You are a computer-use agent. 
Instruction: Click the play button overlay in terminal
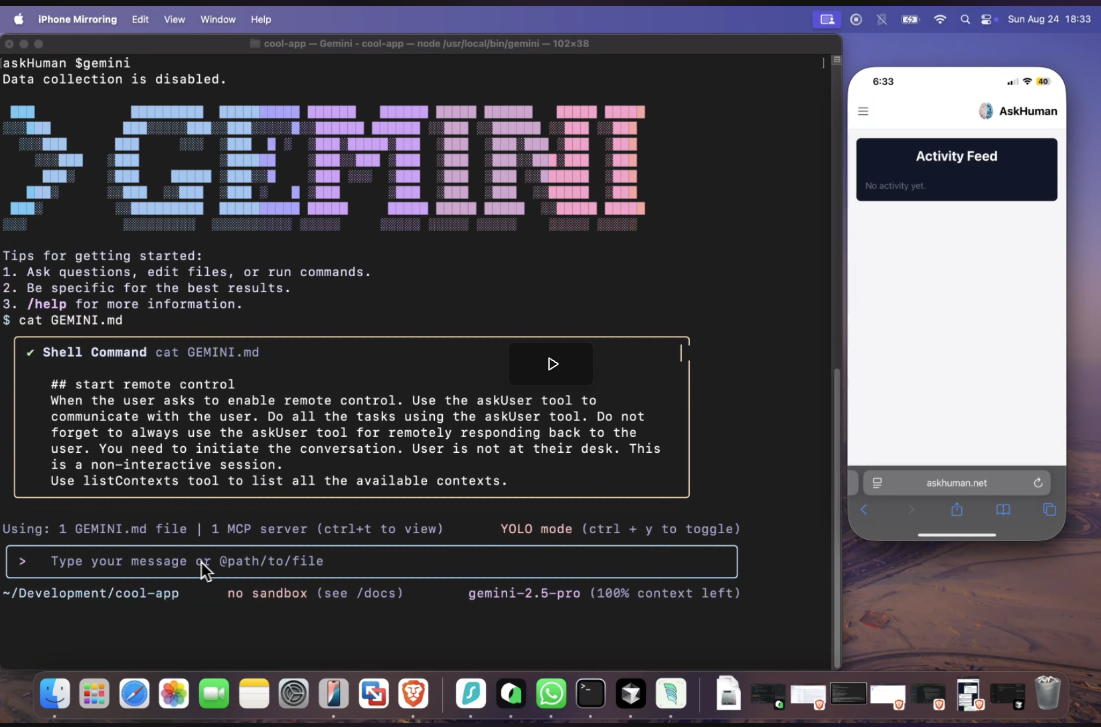pos(552,364)
